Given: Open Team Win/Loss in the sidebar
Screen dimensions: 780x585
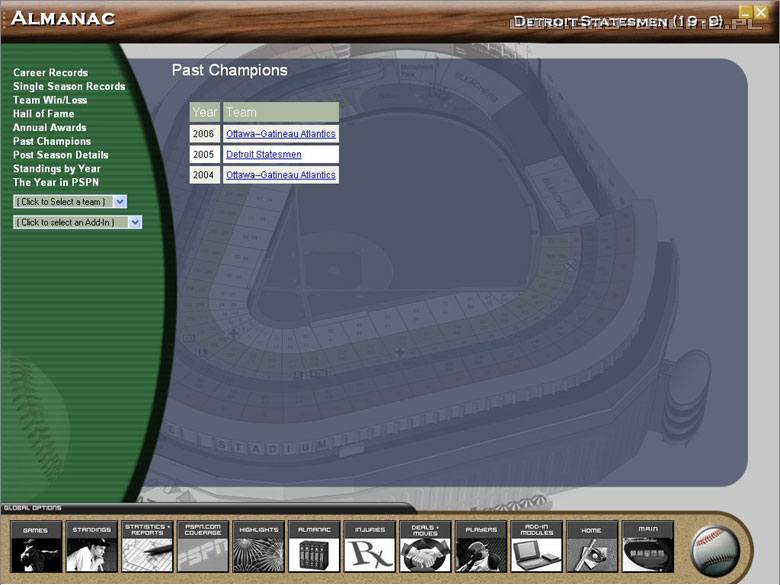Looking at the screenshot, I should click(50, 100).
